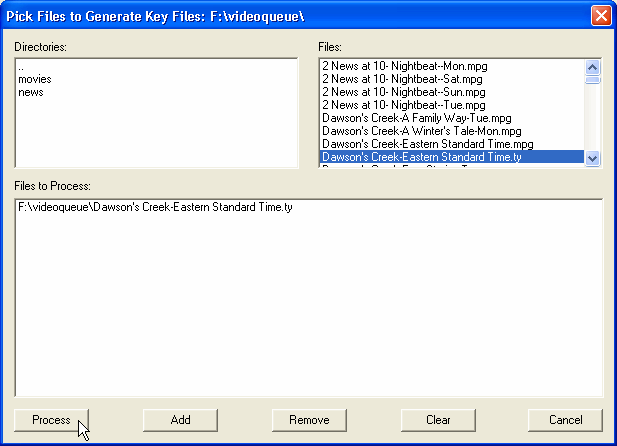This screenshot has height=446, width=617.
Task: Click the Clear button
Action: tap(438, 420)
